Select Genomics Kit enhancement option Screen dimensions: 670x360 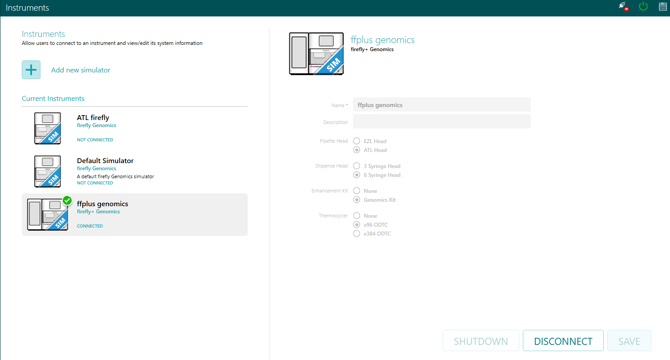[x=356, y=199]
